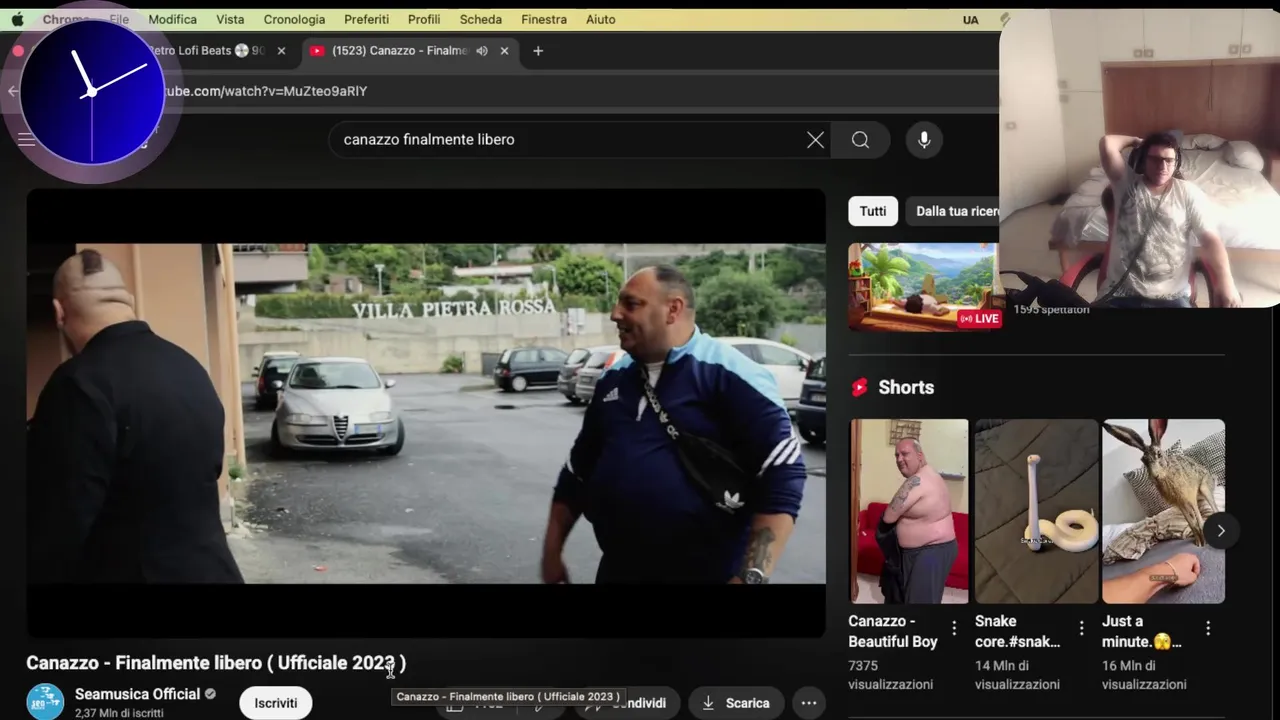Open the Profili menu
Viewport: 1280px width, 720px height.
[x=424, y=19]
